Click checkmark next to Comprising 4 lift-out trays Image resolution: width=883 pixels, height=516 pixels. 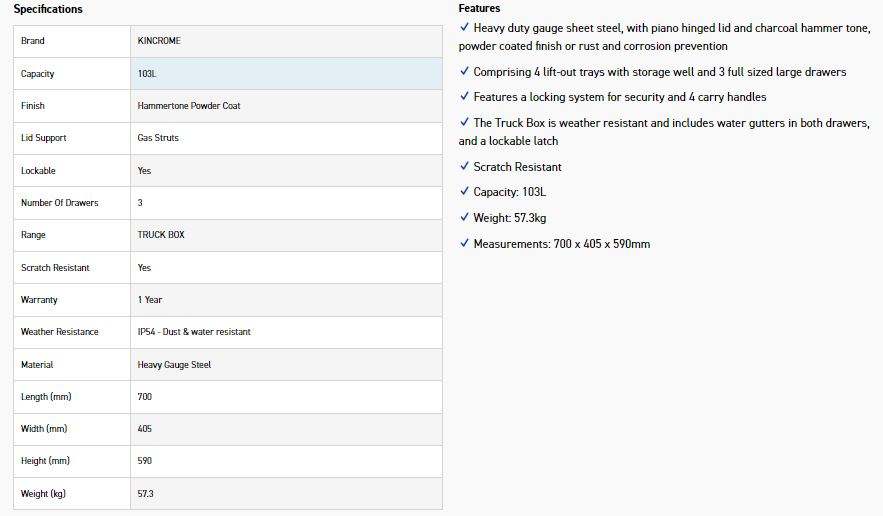coord(464,71)
